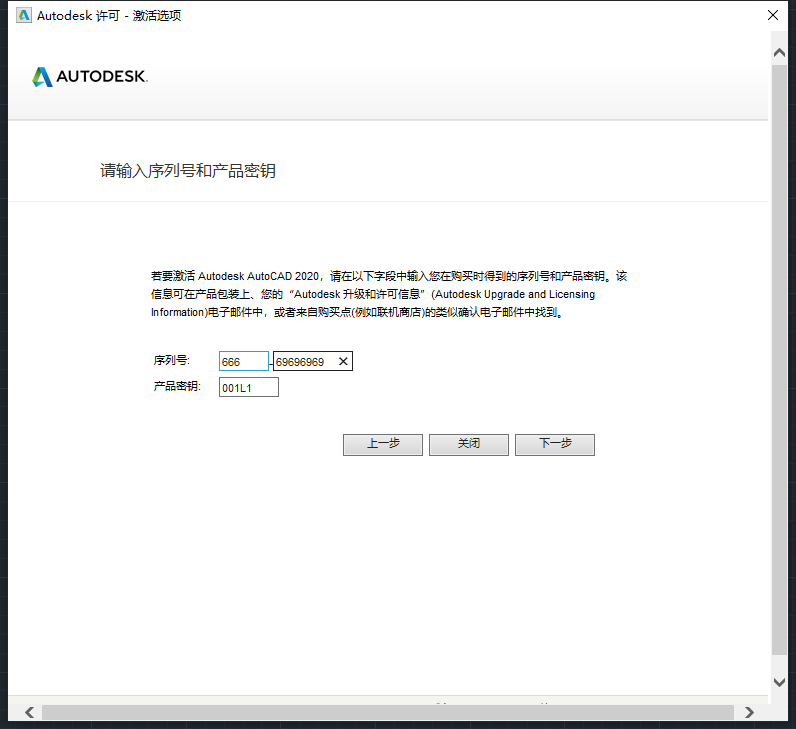Clear the serial number using the X icon
796x729 pixels.
[343, 362]
